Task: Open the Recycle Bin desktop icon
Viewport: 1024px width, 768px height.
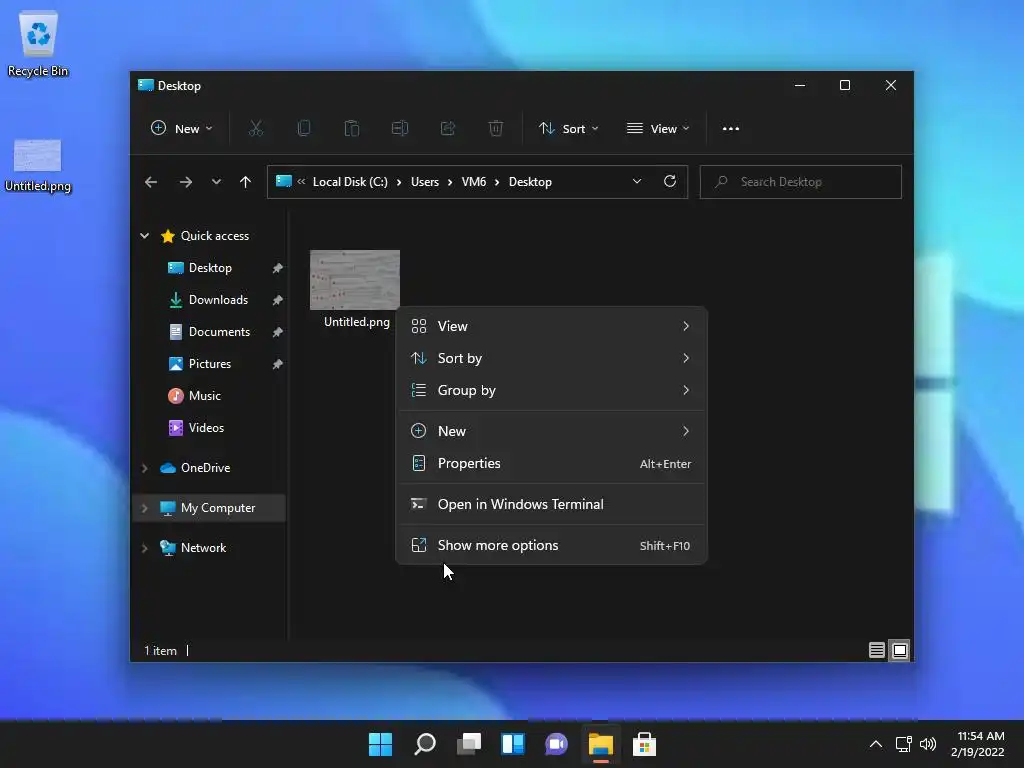Action: (38, 44)
